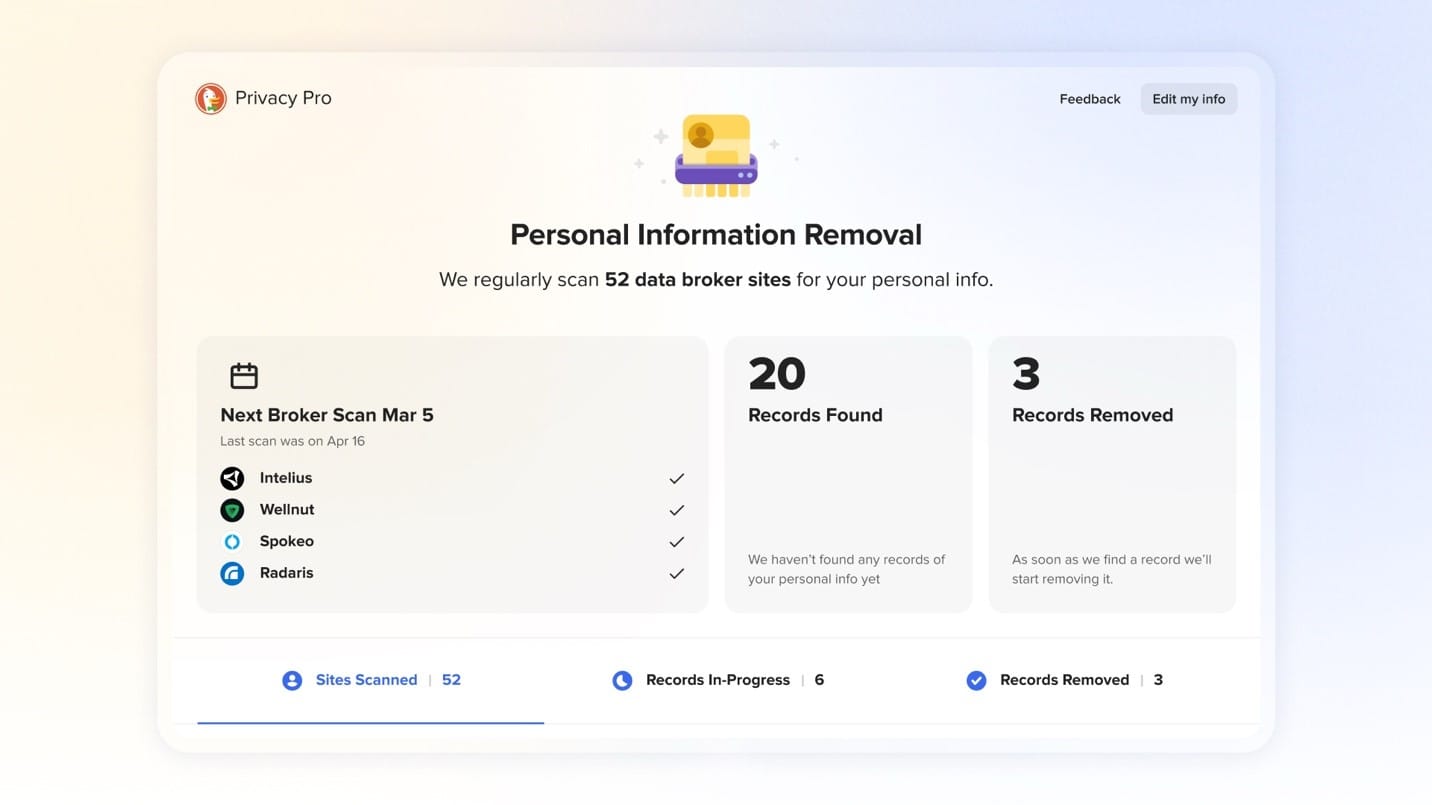This screenshot has height=805, width=1432.
Task: Click the Intelius broker icon
Action: 232,478
